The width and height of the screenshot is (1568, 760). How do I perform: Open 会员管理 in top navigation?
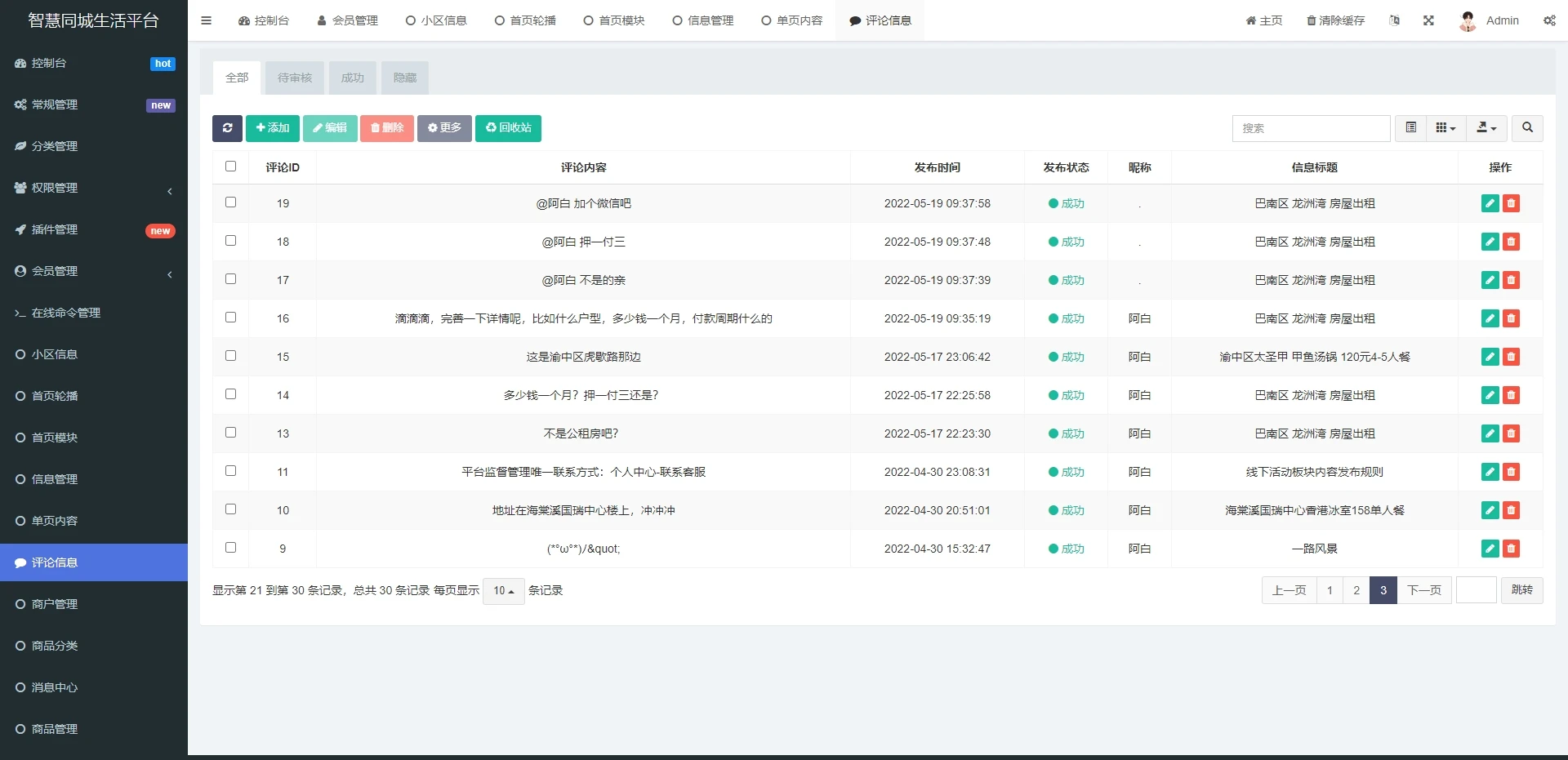pos(348,20)
